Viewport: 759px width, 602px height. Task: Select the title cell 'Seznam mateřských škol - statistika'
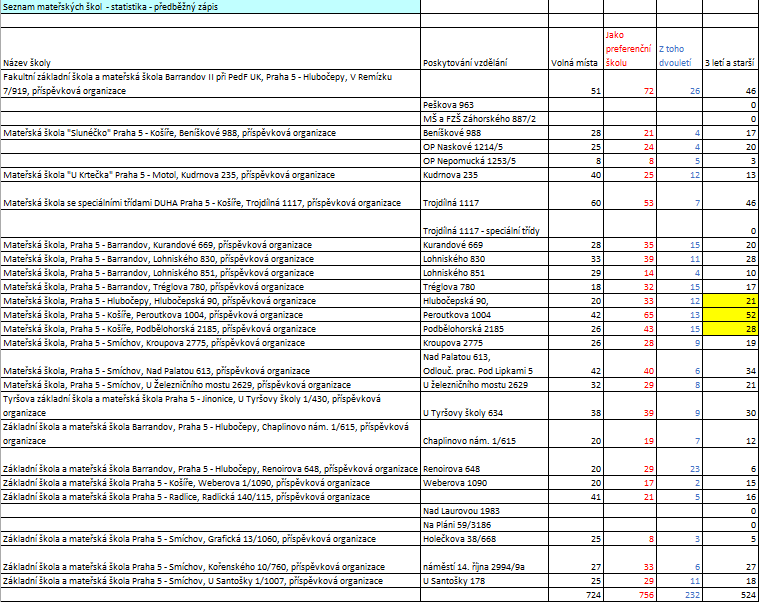(112, 7)
